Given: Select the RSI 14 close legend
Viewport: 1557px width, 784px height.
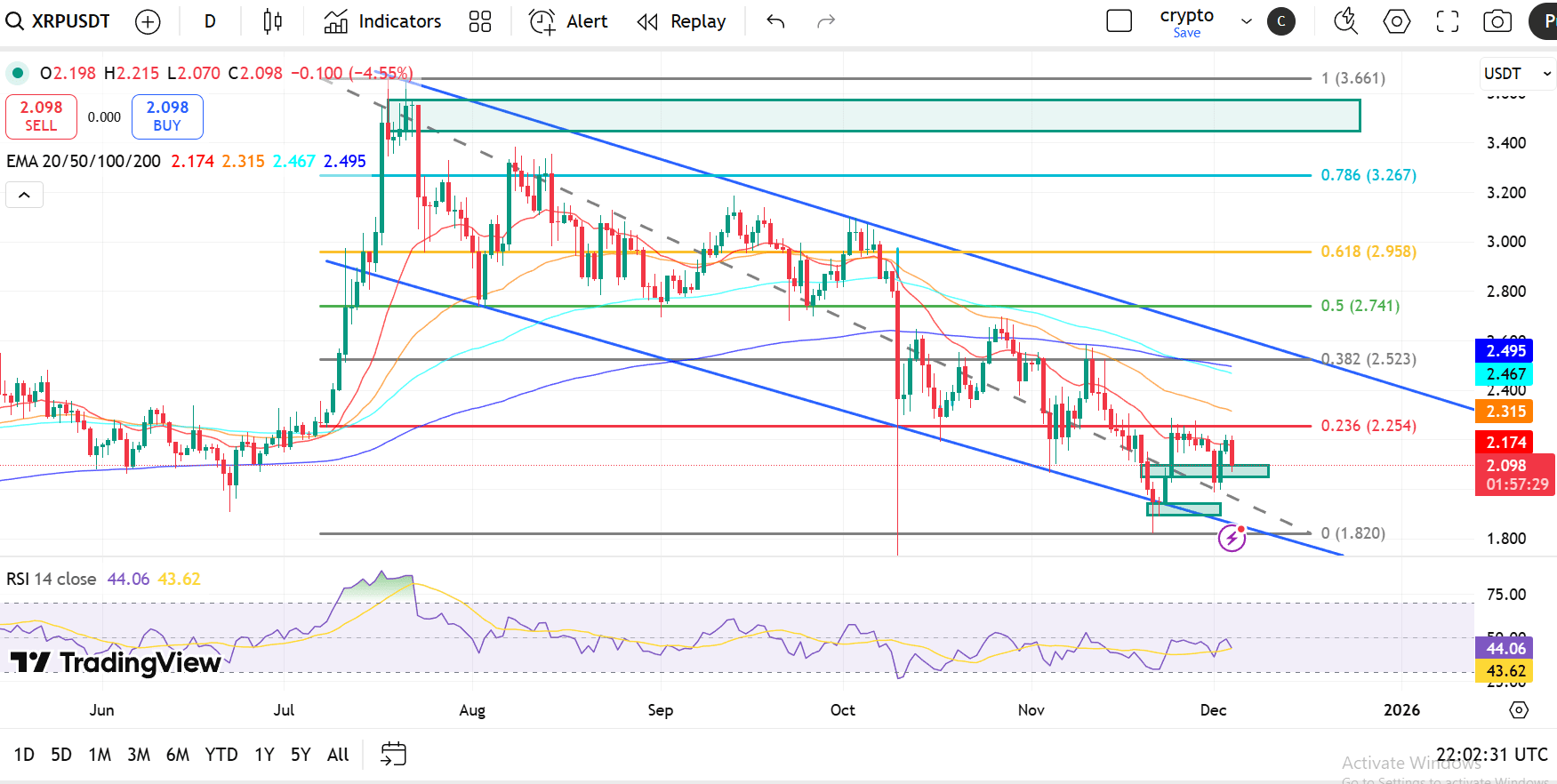Looking at the screenshot, I should click(52, 579).
